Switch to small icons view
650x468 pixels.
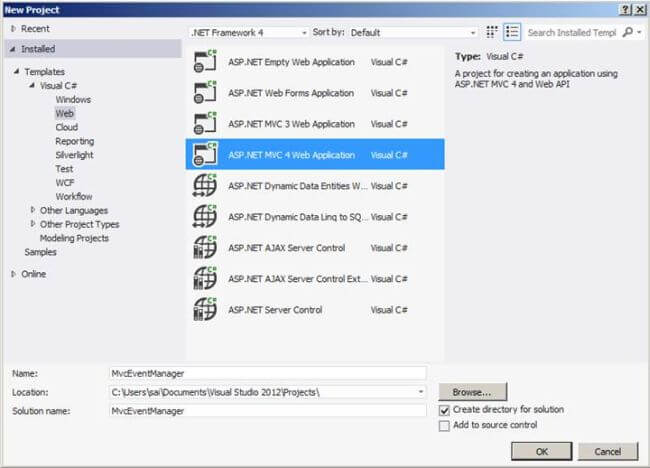click(492, 32)
